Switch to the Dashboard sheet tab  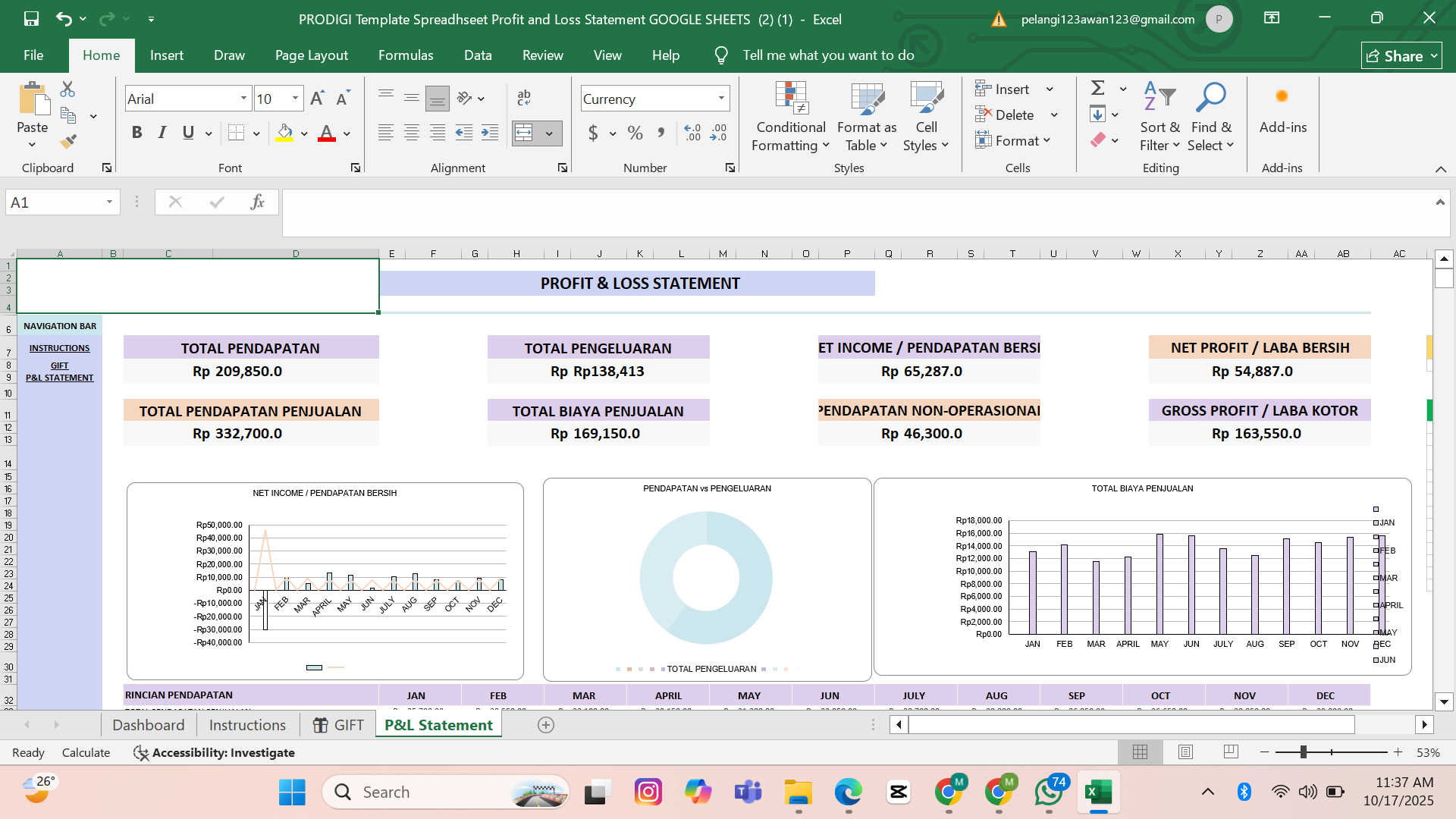tap(148, 725)
